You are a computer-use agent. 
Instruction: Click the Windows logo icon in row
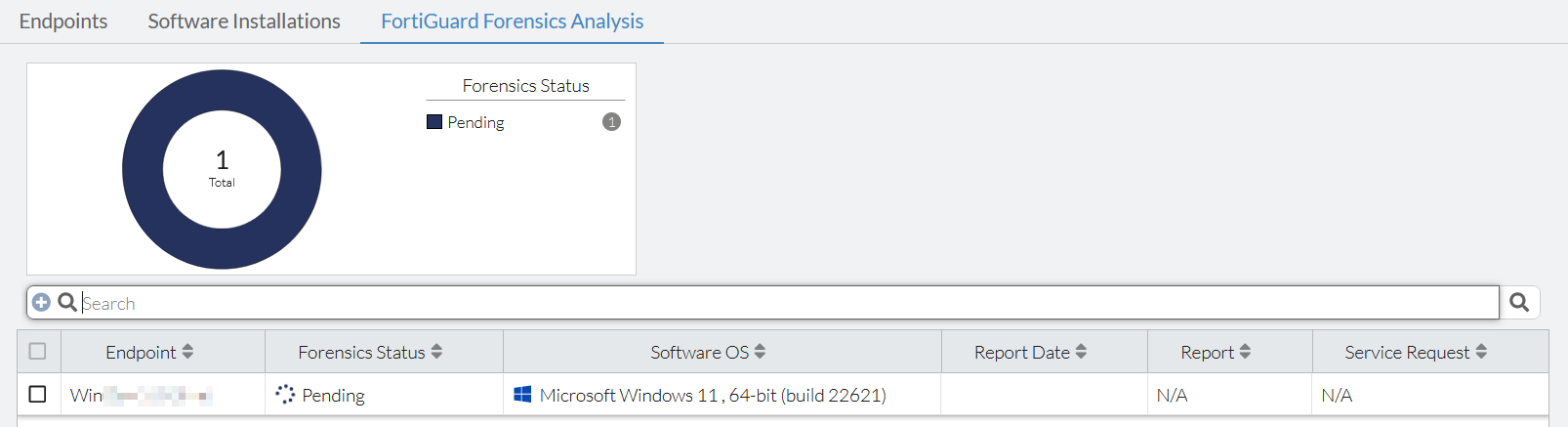click(522, 395)
